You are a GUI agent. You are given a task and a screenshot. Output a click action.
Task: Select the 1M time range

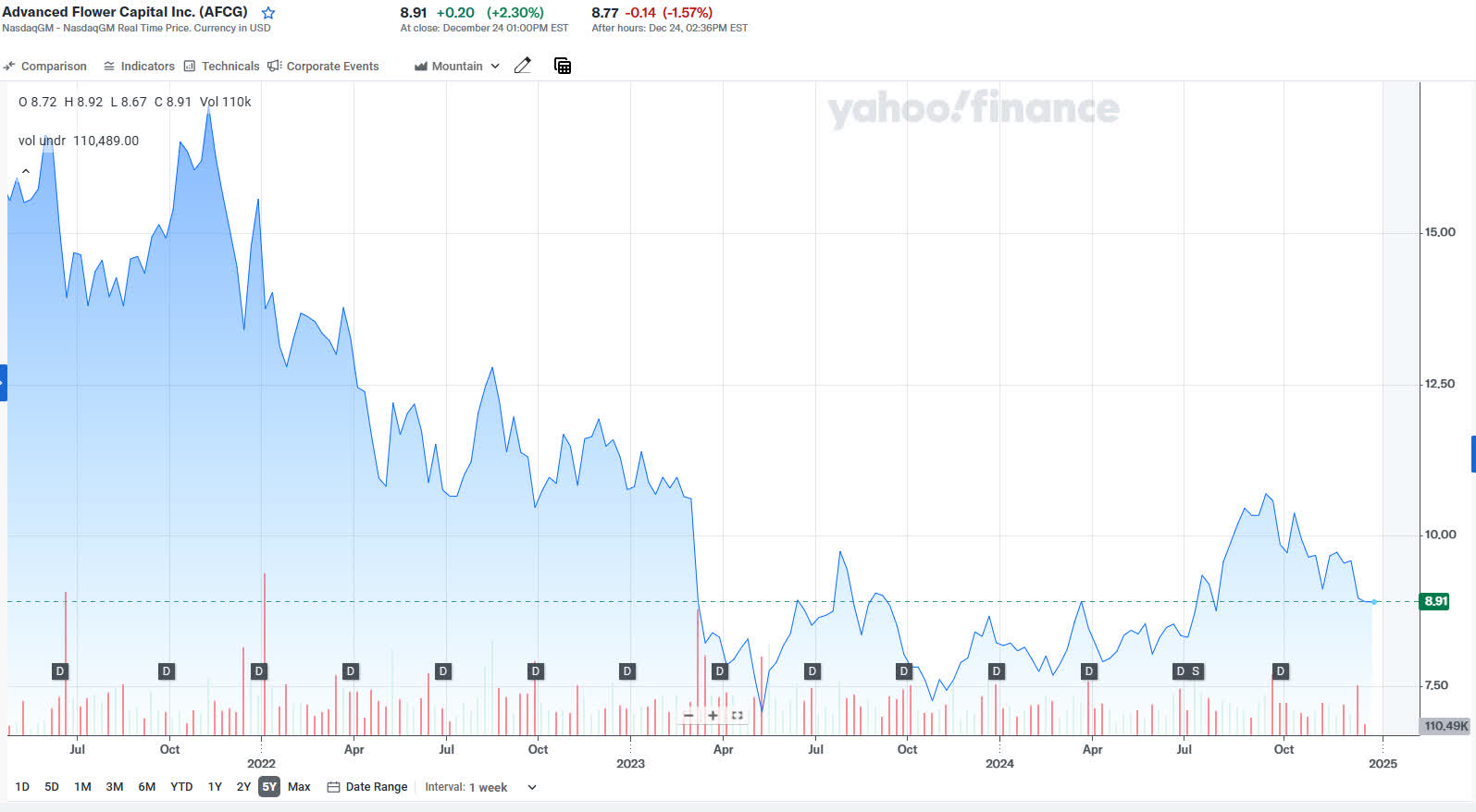tap(82, 787)
